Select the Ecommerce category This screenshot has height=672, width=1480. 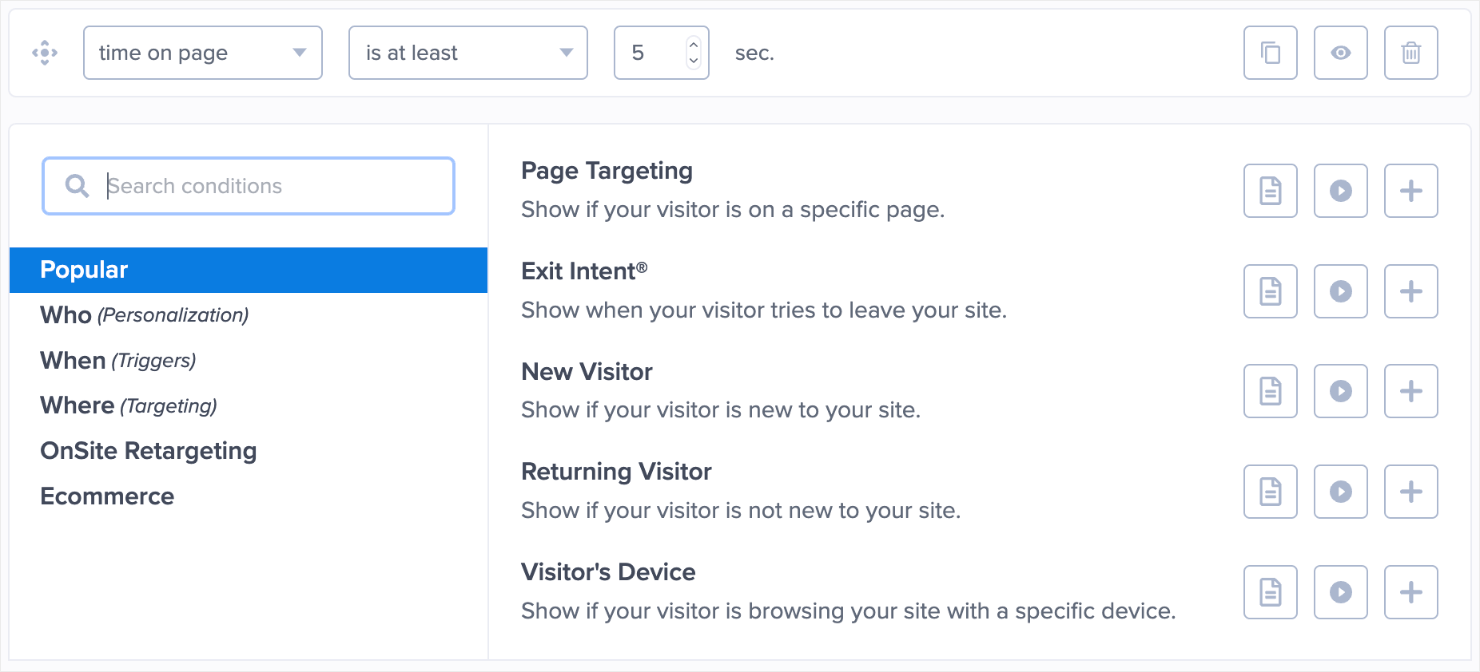click(107, 496)
